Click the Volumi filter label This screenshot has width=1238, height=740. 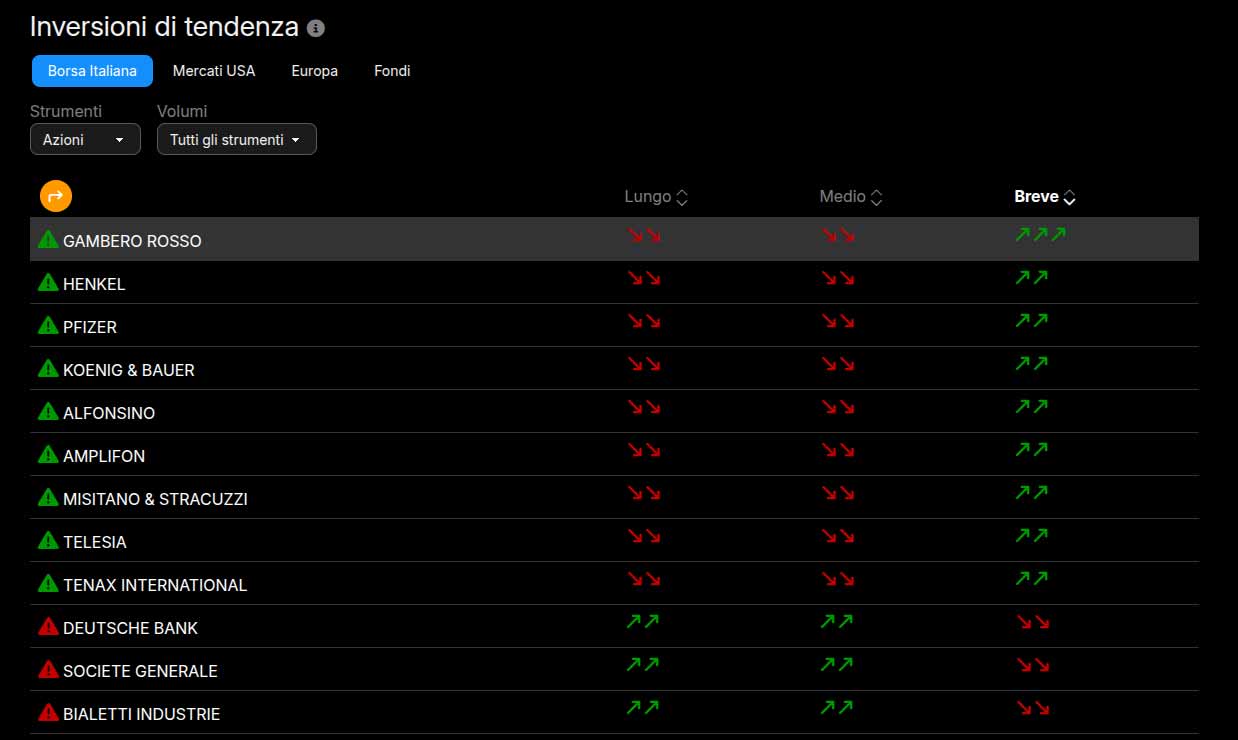pyautogui.click(x=182, y=111)
